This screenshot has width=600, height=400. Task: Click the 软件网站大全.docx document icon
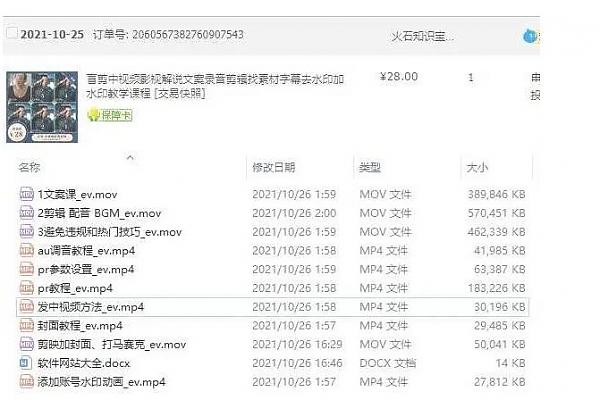point(27,363)
